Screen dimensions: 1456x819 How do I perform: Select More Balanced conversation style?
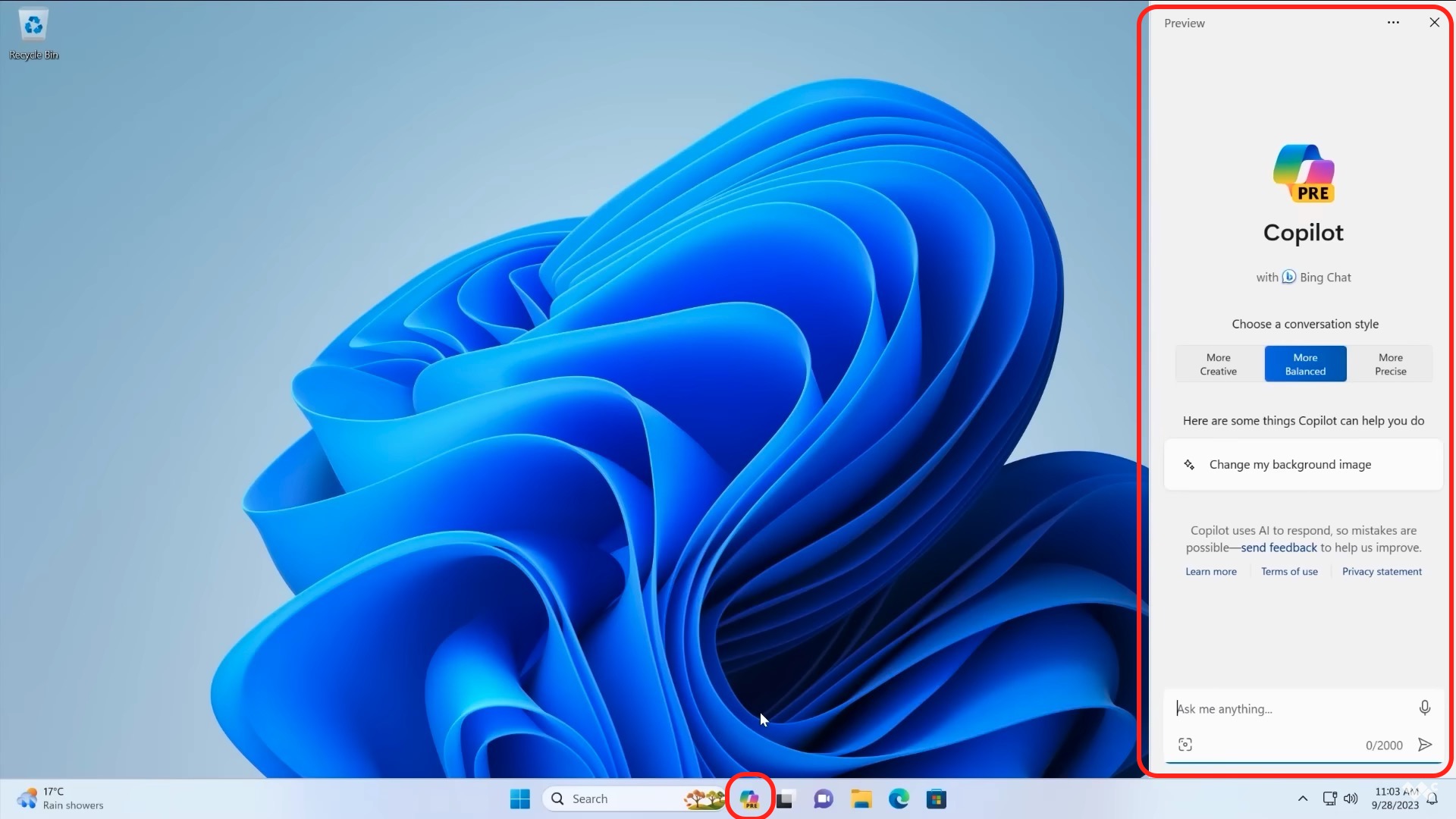[x=1305, y=364]
